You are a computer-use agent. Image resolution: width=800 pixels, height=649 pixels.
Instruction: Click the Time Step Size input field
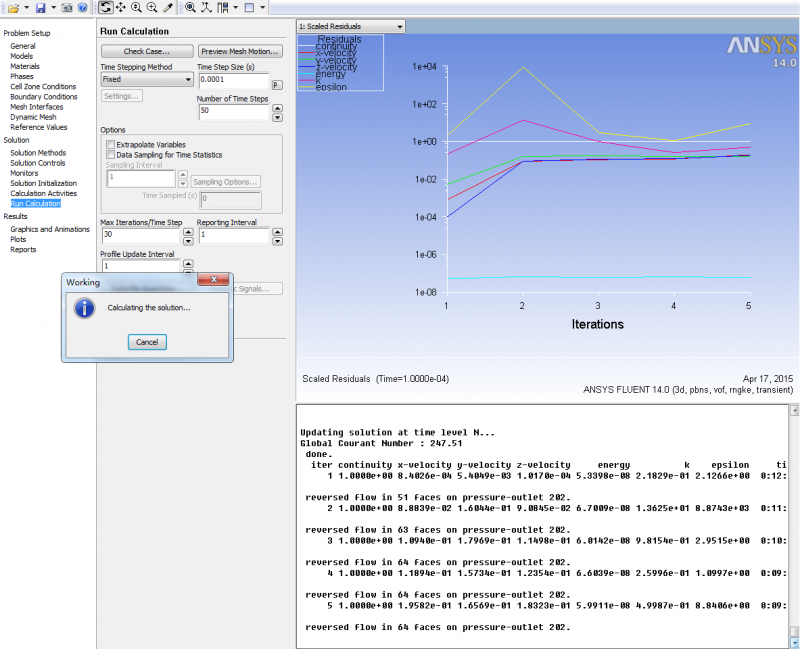[233, 79]
